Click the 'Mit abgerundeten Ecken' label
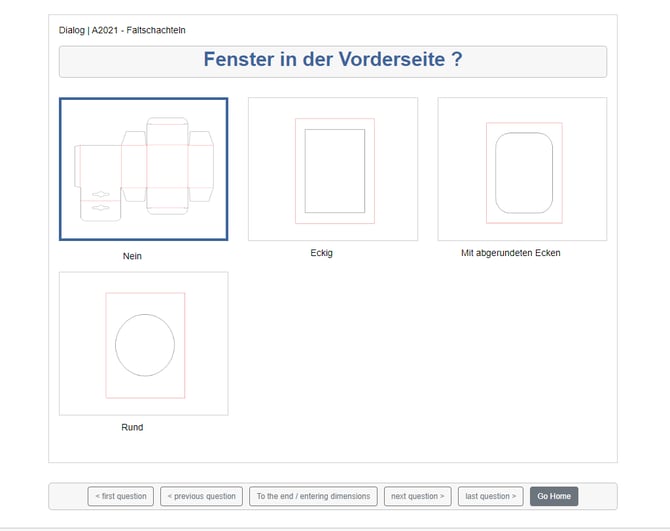This screenshot has height=531, width=670. 511,253
